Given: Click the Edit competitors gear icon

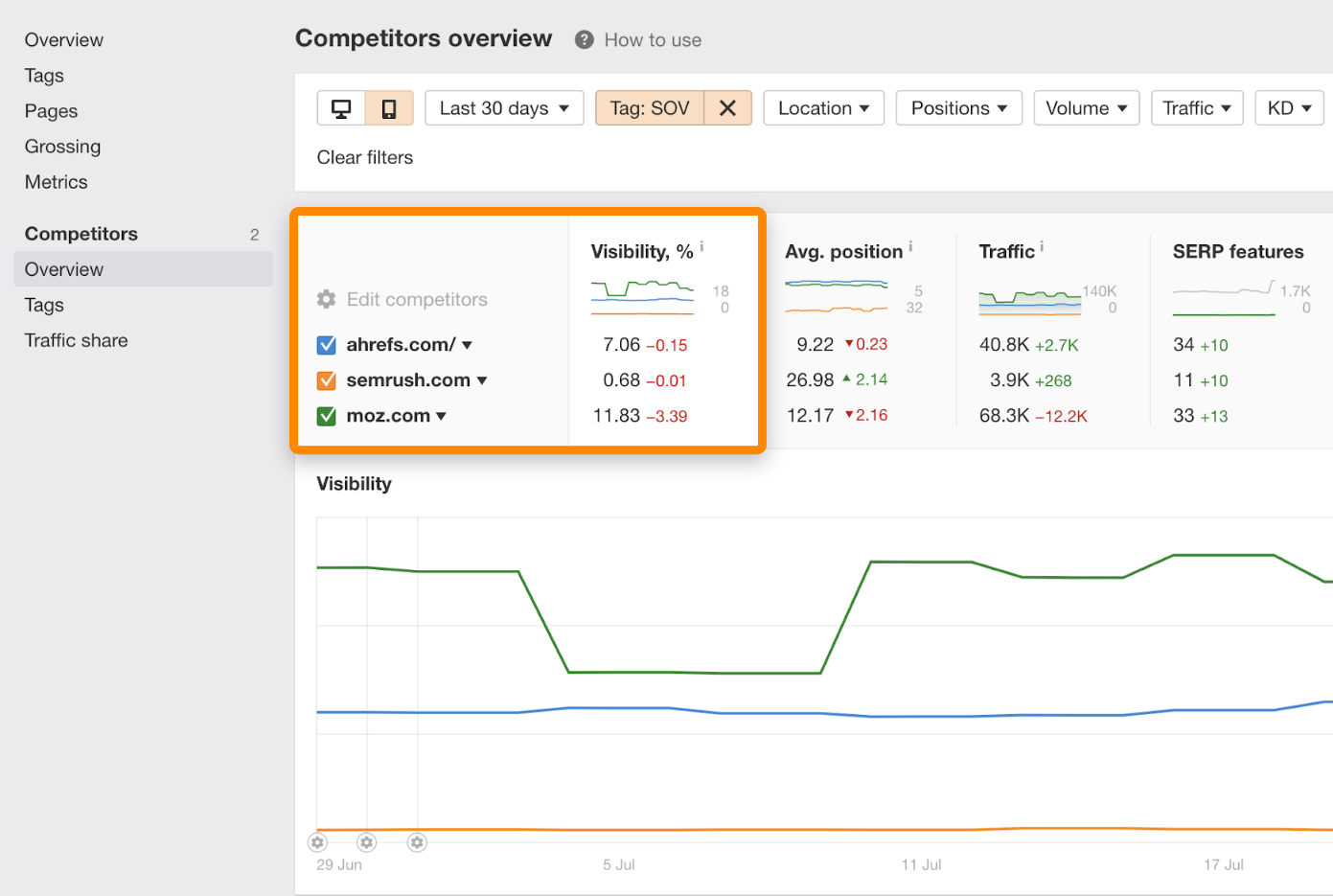Looking at the screenshot, I should coord(324,299).
